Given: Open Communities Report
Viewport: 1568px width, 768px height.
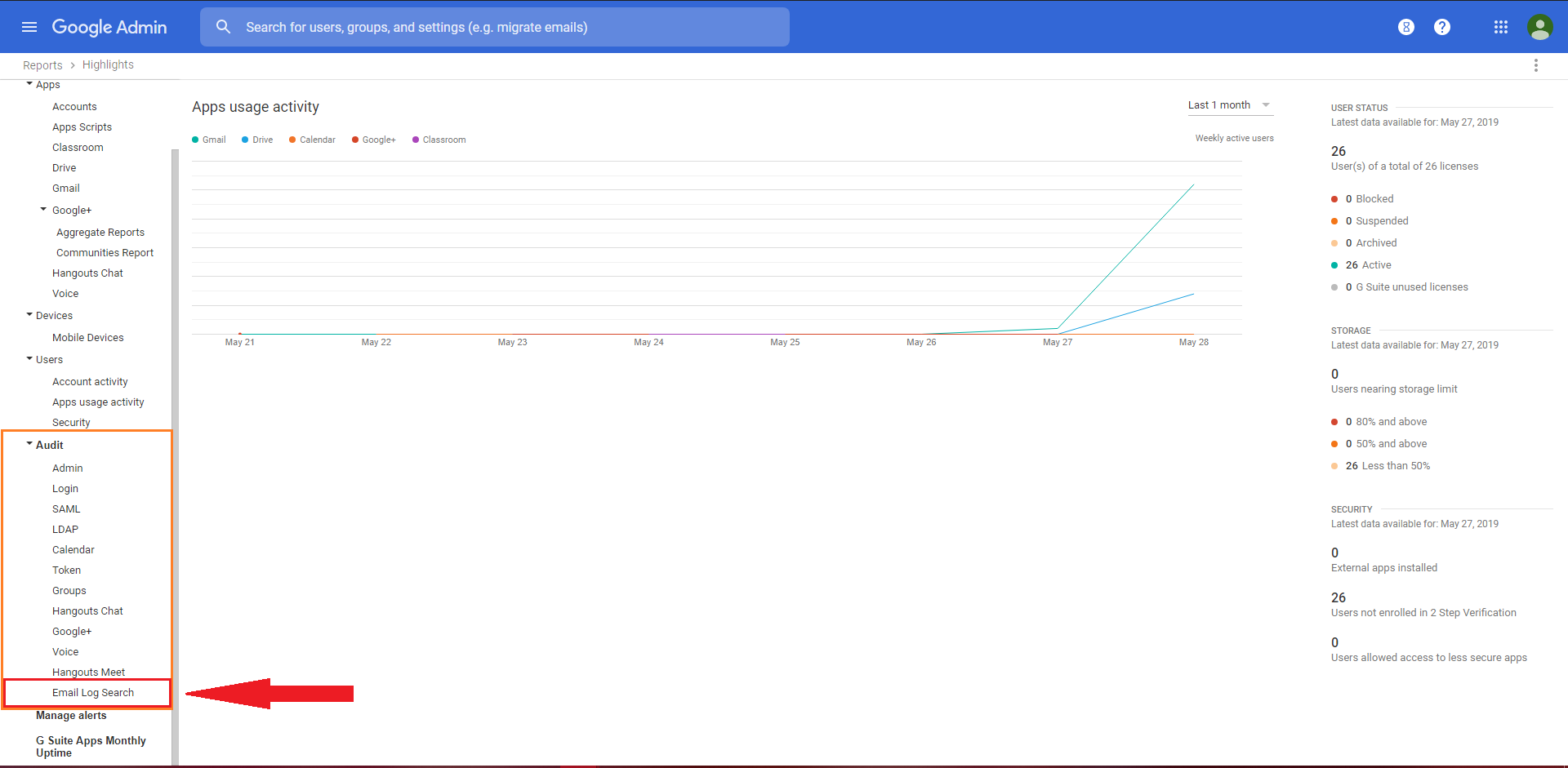Looking at the screenshot, I should pyautogui.click(x=105, y=253).
